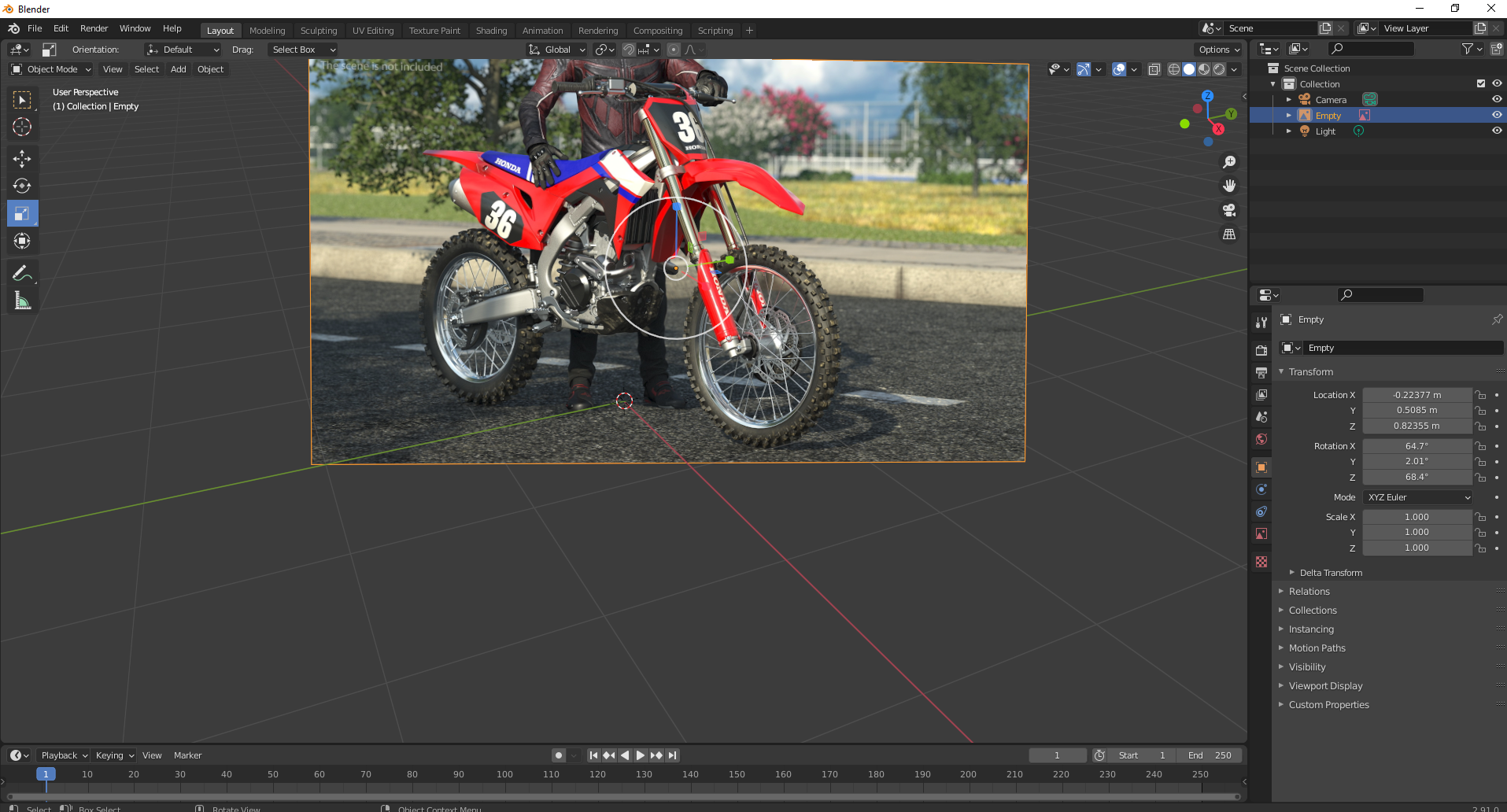Toggle Collection visibility eye icon
Image resolution: width=1507 pixels, height=812 pixels.
(x=1497, y=83)
